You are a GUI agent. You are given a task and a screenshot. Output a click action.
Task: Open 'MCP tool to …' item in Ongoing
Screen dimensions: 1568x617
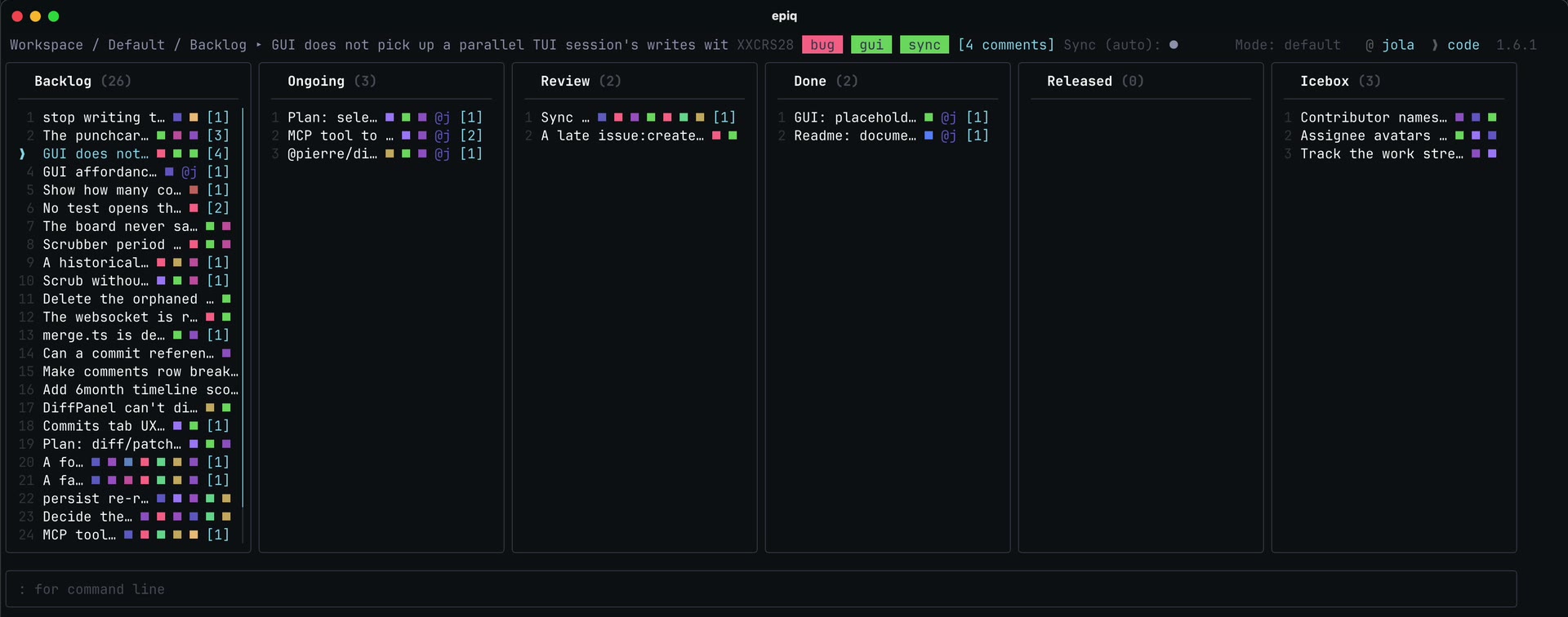tap(381, 135)
